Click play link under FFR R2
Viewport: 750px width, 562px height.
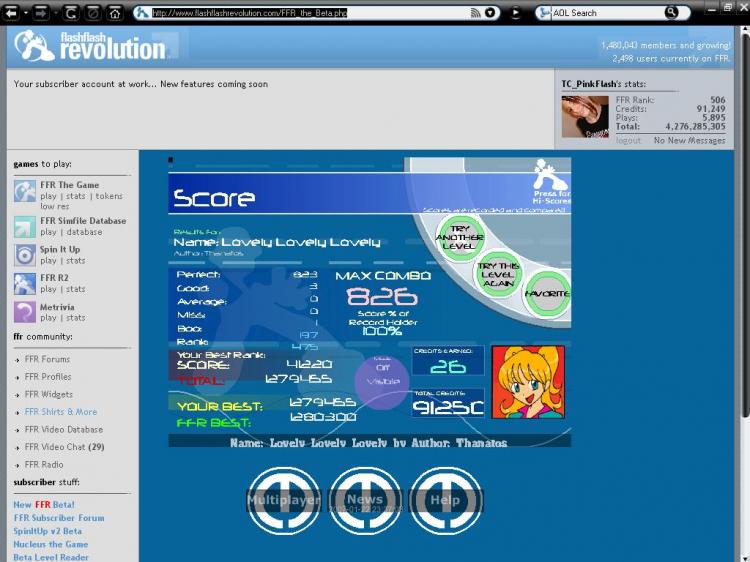click(x=48, y=289)
